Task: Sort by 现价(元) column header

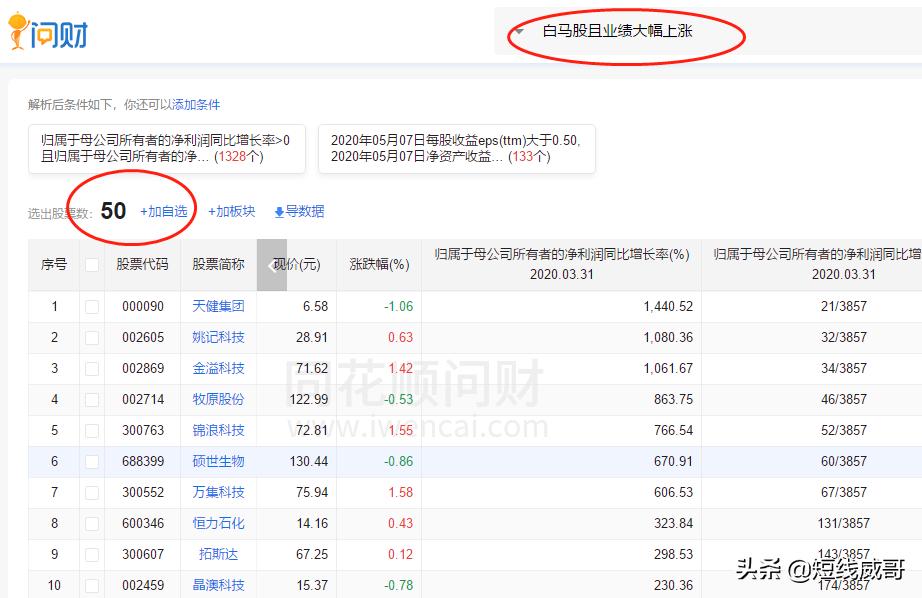Action: pos(297,265)
